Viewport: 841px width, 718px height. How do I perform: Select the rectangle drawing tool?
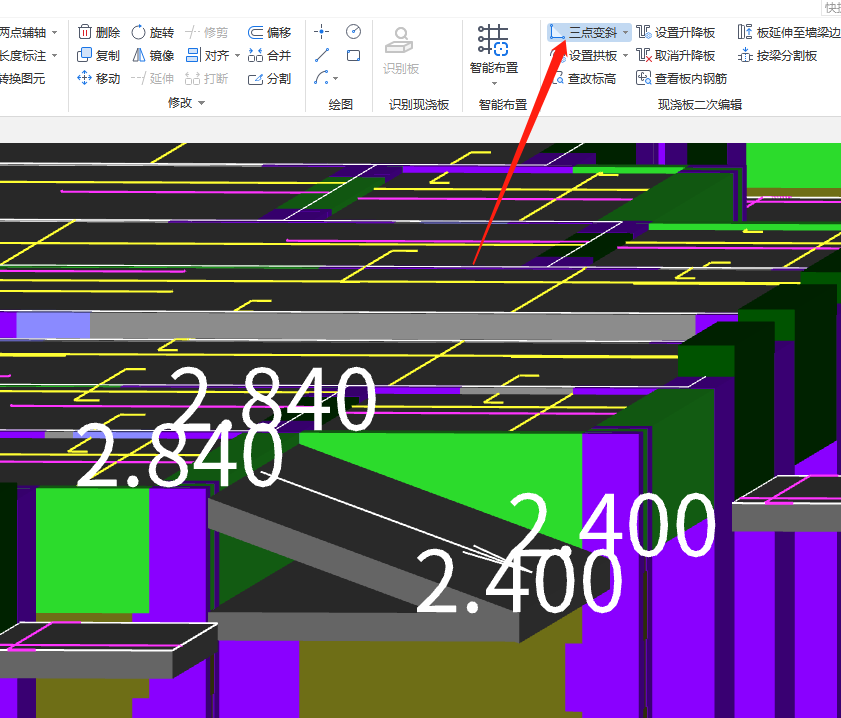353,55
